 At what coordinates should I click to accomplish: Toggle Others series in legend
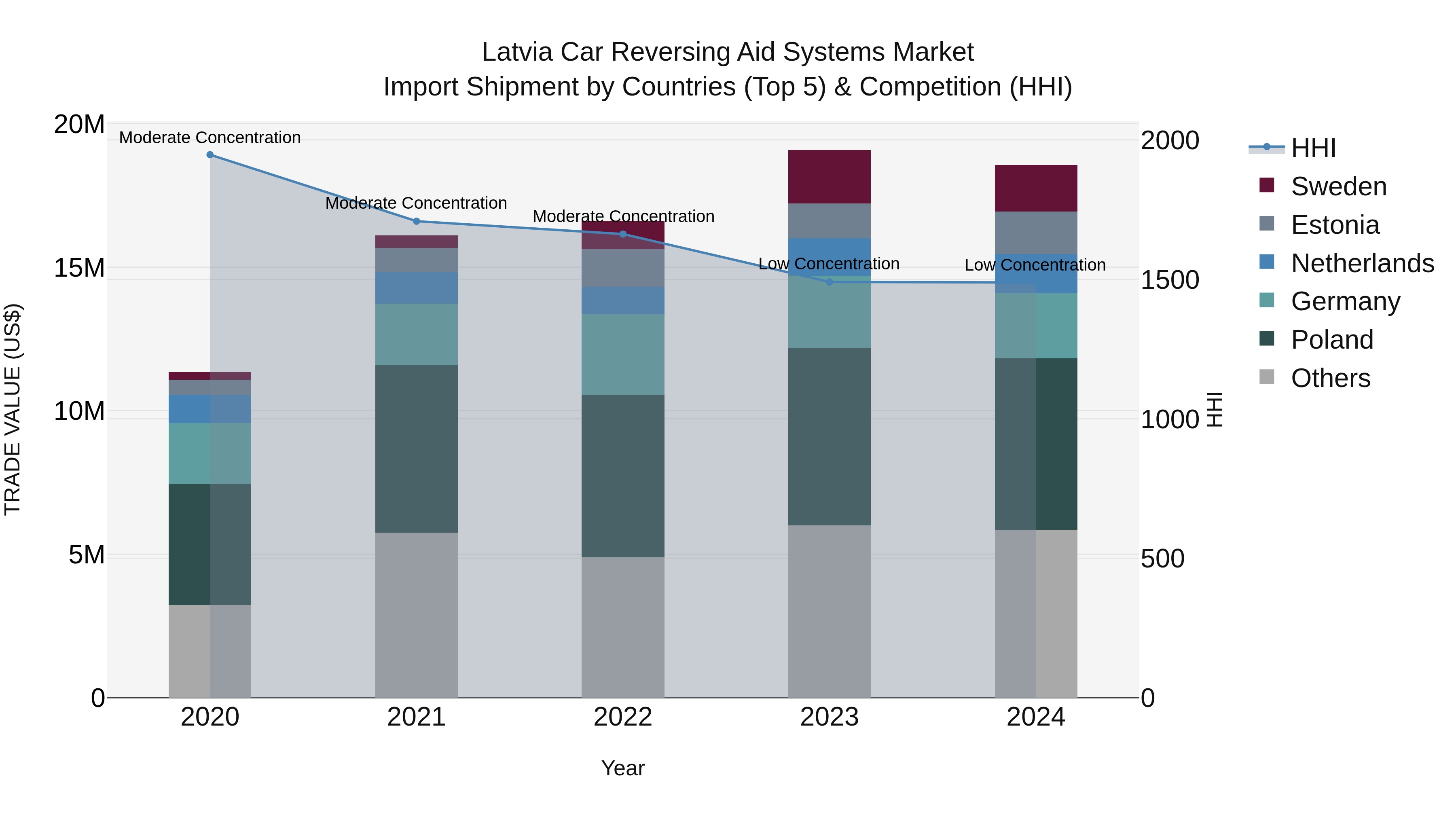pyautogui.click(x=1315, y=378)
